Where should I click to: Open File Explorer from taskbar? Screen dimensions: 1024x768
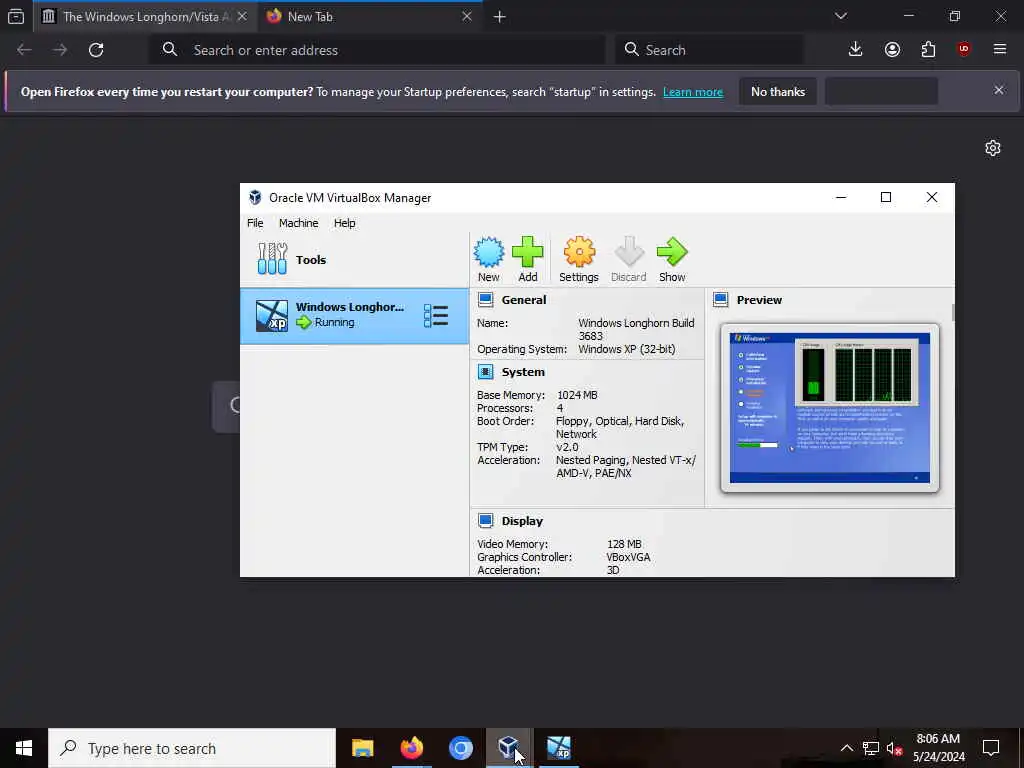click(x=362, y=748)
